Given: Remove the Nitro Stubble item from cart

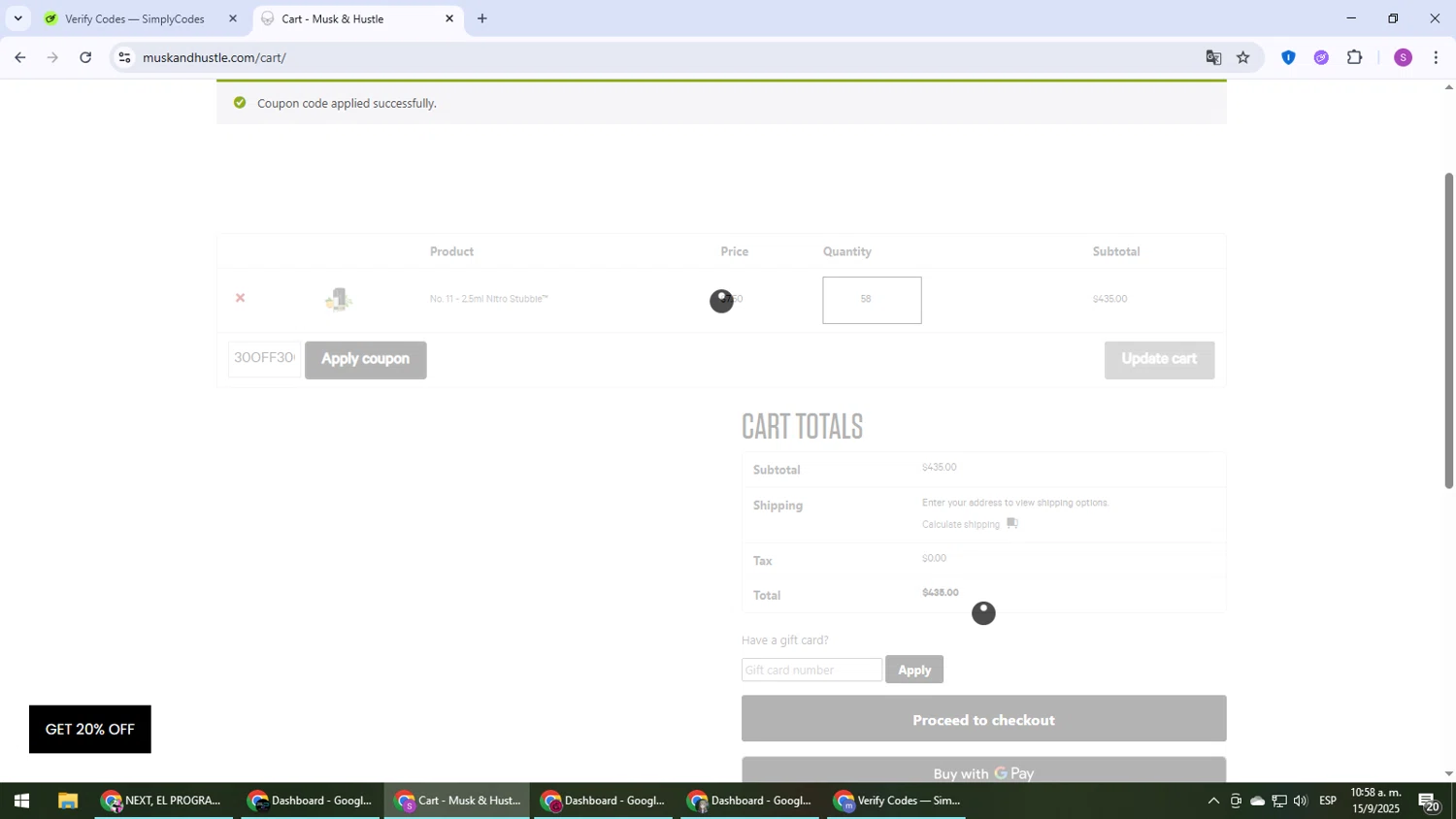Looking at the screenshot, I should tap(240, 298).
